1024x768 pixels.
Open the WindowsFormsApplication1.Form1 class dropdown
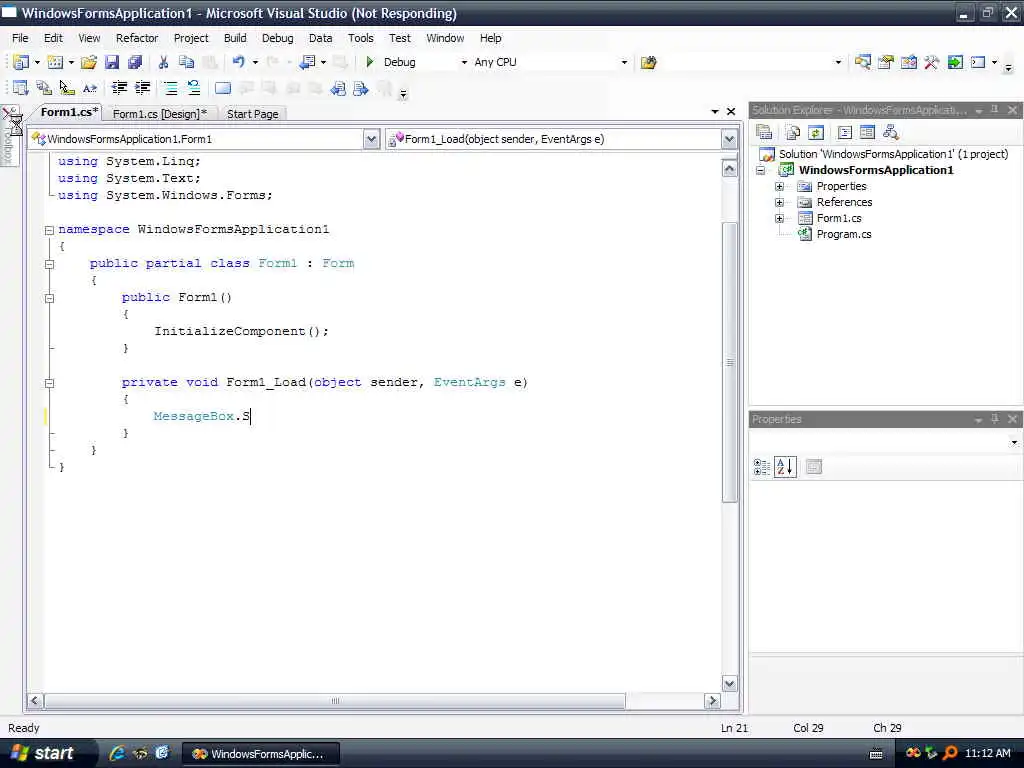[371, 139]
